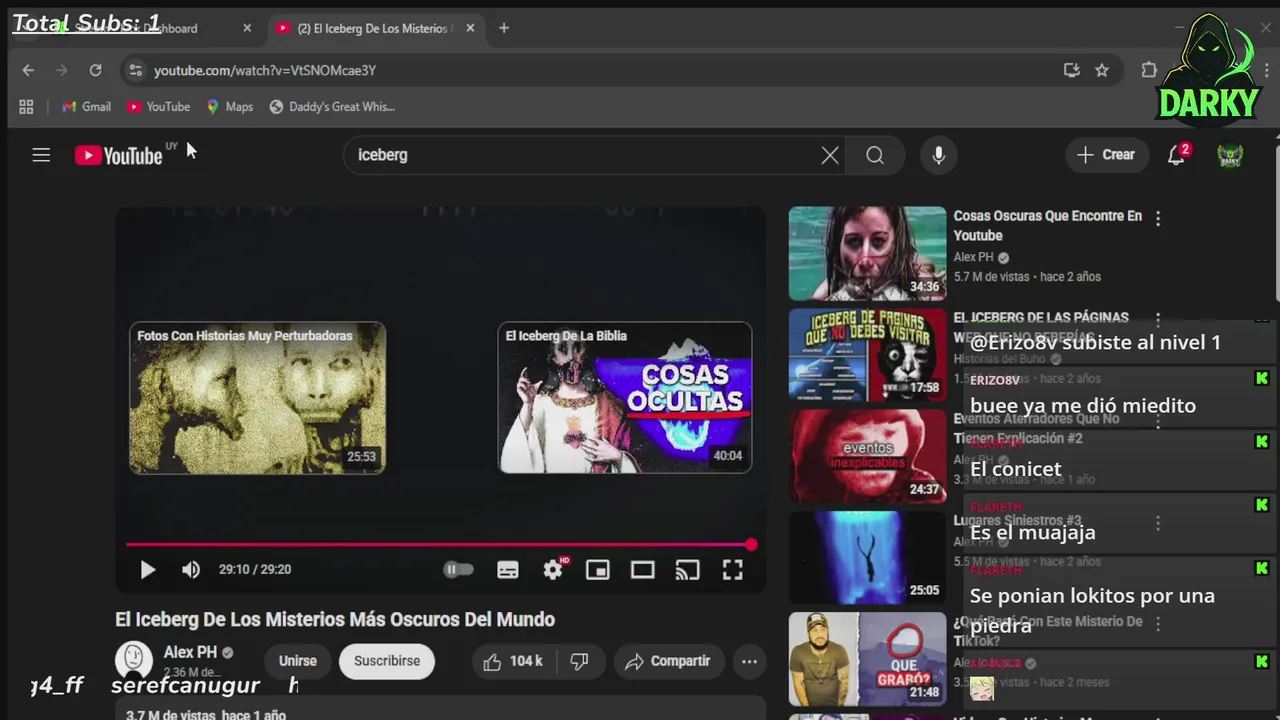Viewport: 1280px width, 720px height.
Task: Open the Alex PH channel avatar
Action: tap(134, 660)
